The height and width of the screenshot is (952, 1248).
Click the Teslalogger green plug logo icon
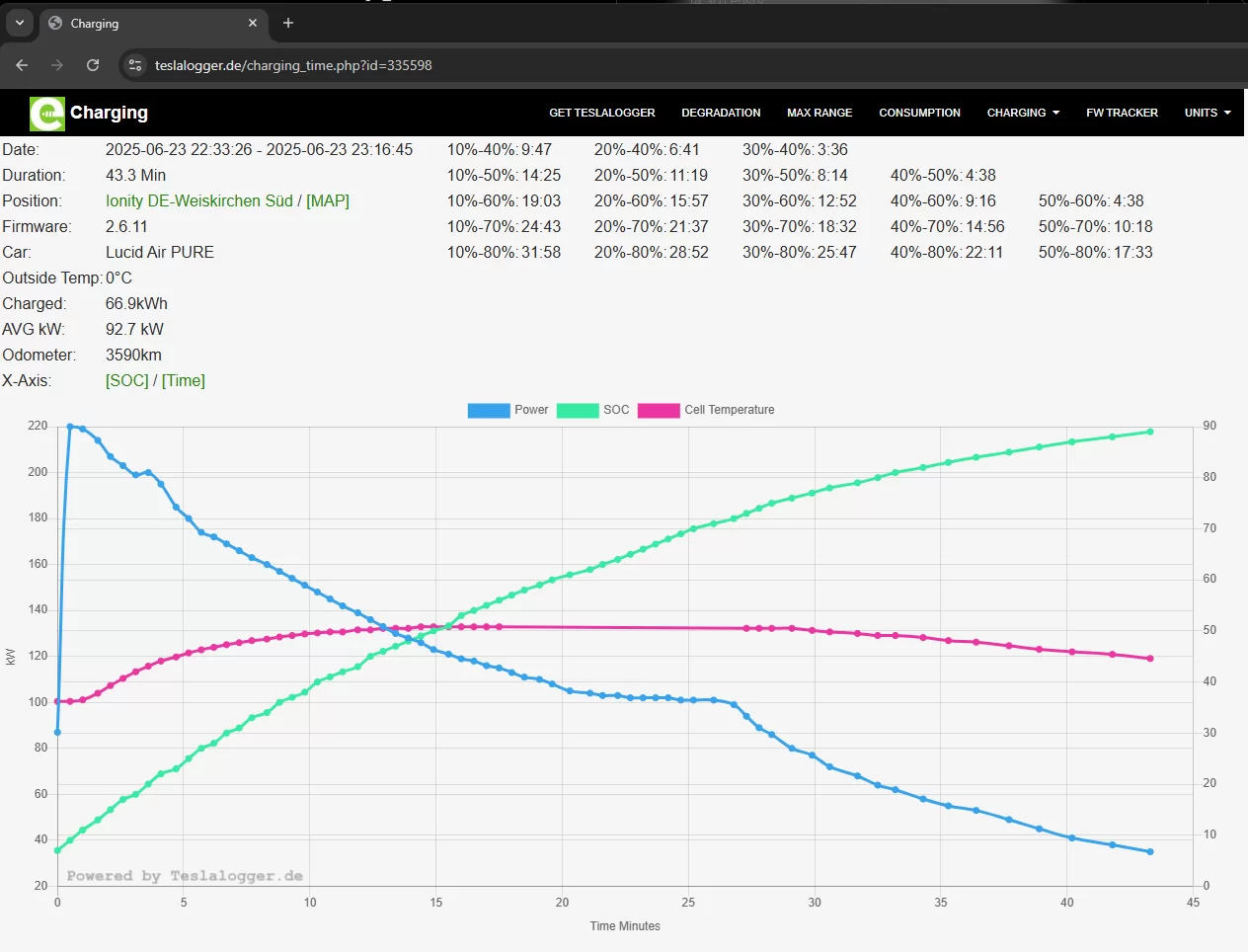[x=46, y=114]
